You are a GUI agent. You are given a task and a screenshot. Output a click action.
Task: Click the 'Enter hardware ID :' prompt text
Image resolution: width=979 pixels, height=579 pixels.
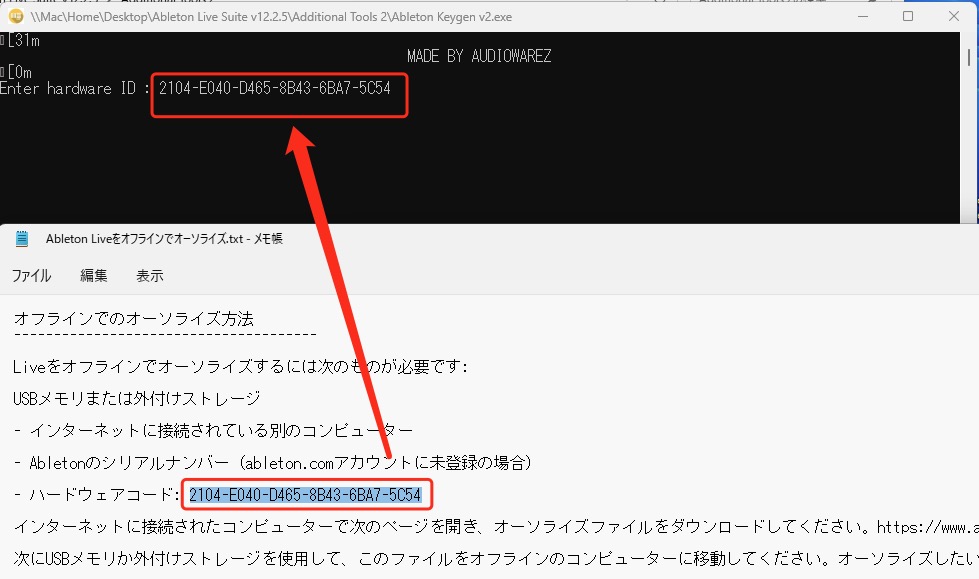pos(74,88)
